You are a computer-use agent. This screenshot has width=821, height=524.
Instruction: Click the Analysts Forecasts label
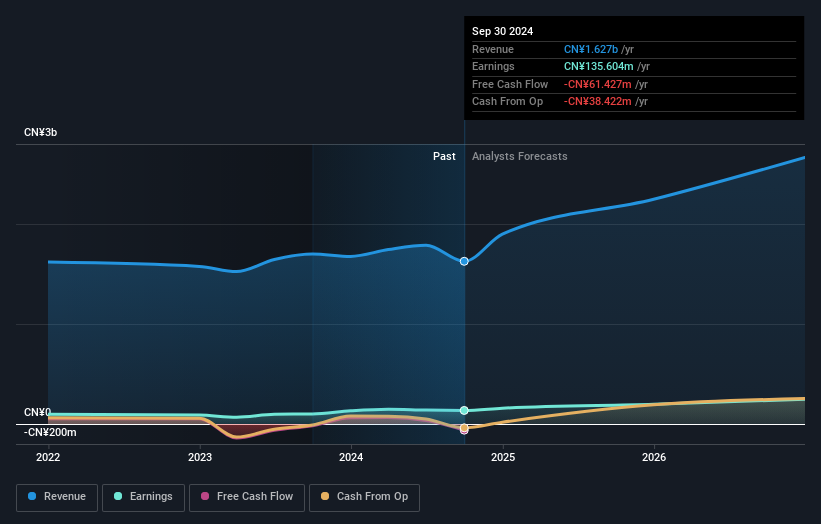tap(519, 157)
